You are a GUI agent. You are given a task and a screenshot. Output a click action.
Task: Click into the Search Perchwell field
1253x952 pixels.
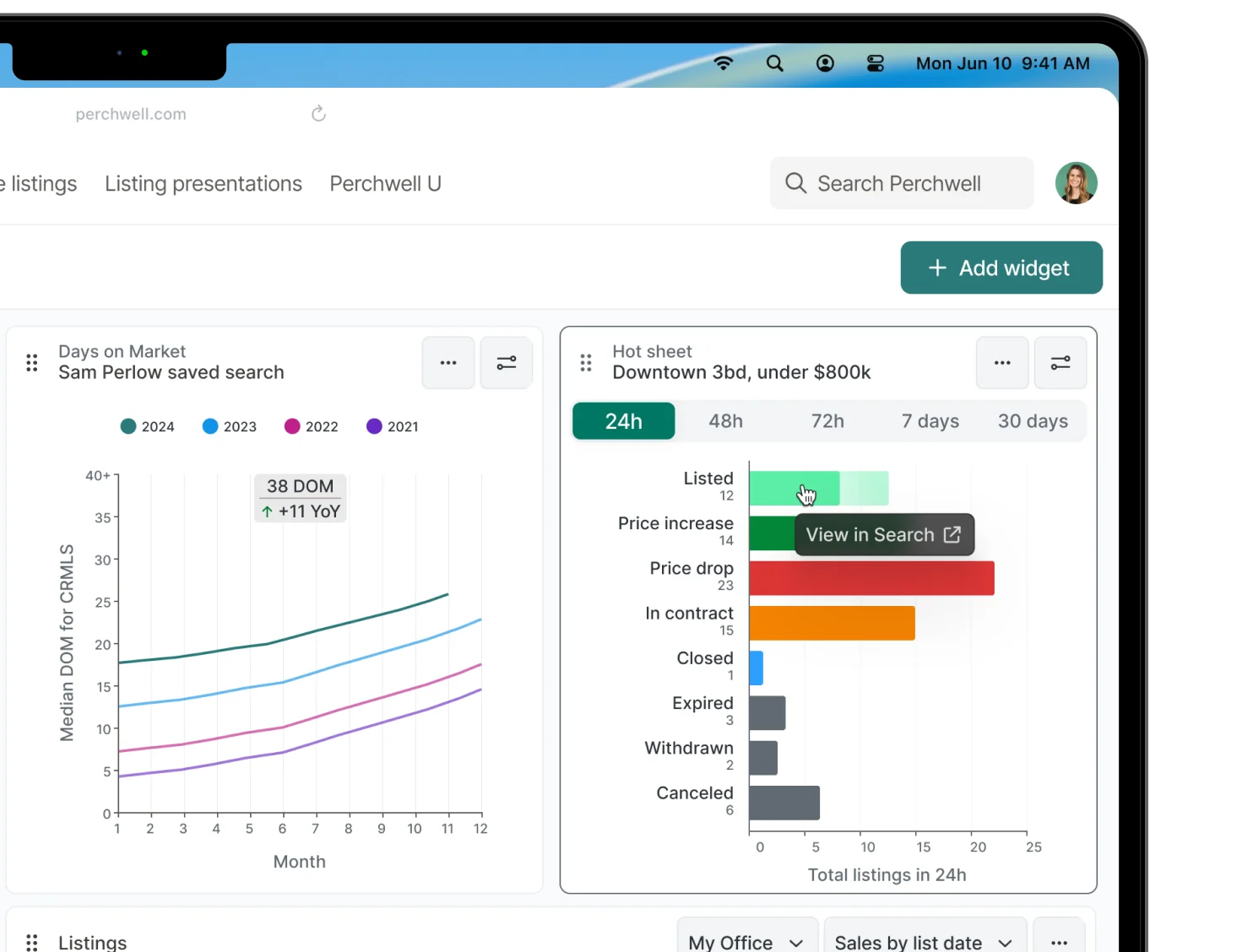click(902, 183)
